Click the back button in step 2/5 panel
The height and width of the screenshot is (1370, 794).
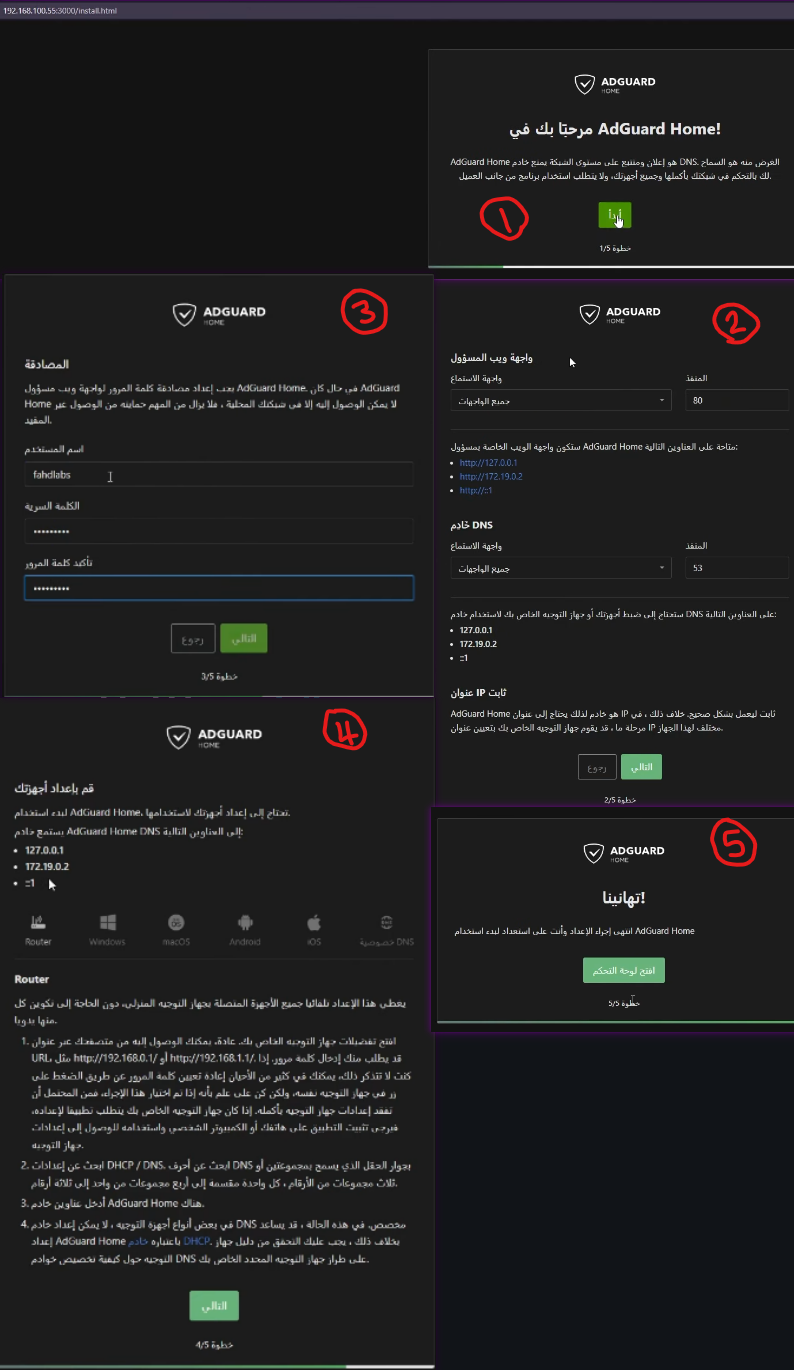coord(597,767)
